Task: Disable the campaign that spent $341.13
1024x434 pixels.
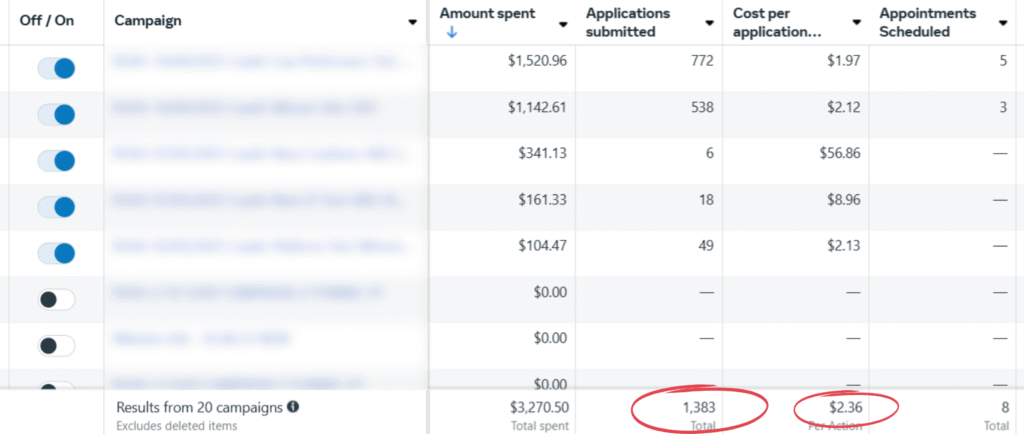Action: click(57, 160)
